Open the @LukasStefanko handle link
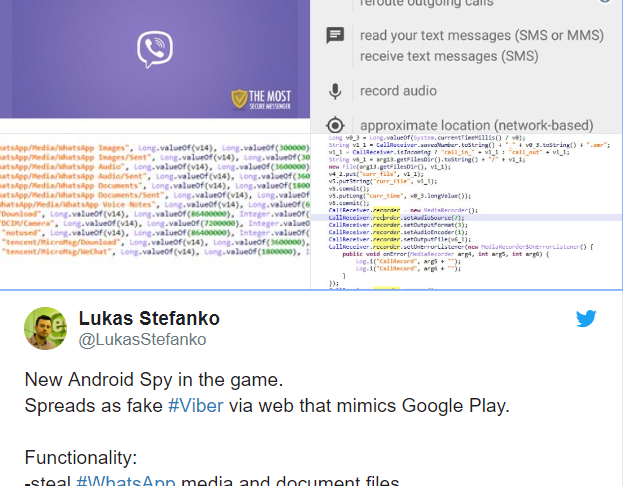 pyautogui.click(x=142, y=340)
